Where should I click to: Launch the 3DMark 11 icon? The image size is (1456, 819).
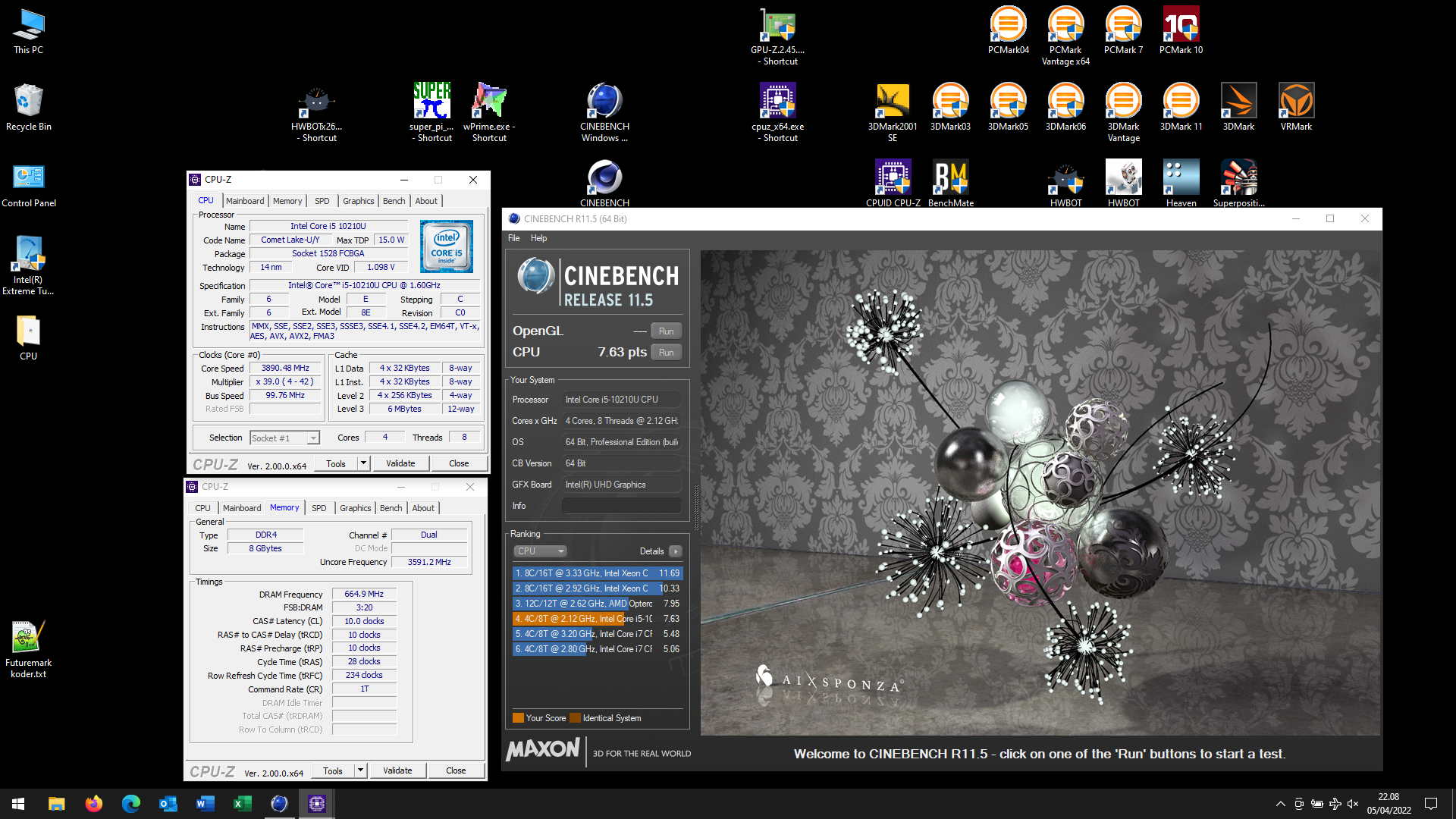(x=1181, y=107)
